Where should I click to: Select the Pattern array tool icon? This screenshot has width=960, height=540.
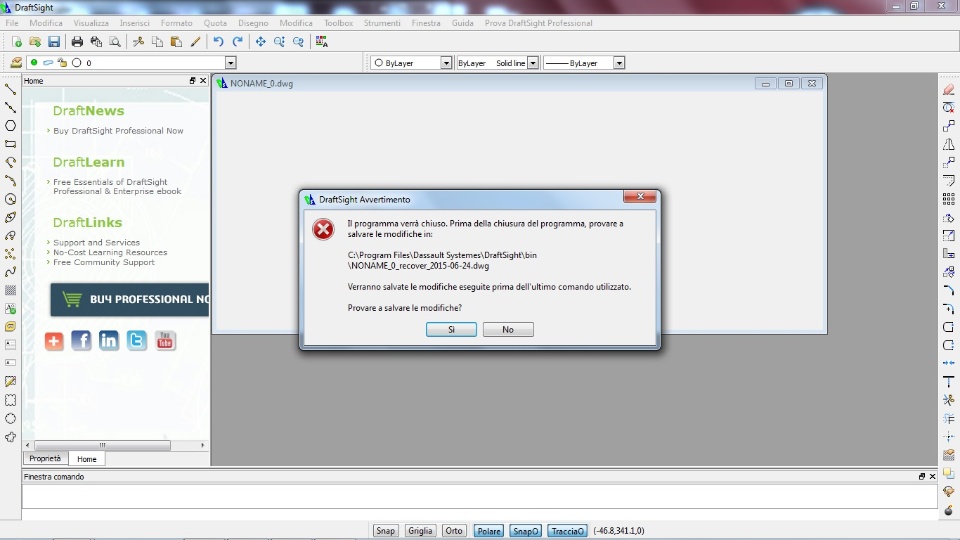pyautogui.click(x=948, y=199)
